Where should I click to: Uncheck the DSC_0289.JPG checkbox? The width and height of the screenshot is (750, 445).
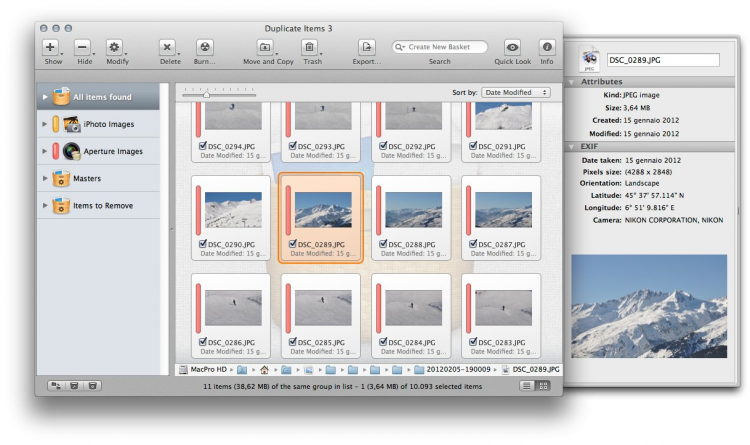tap(293, 243)
